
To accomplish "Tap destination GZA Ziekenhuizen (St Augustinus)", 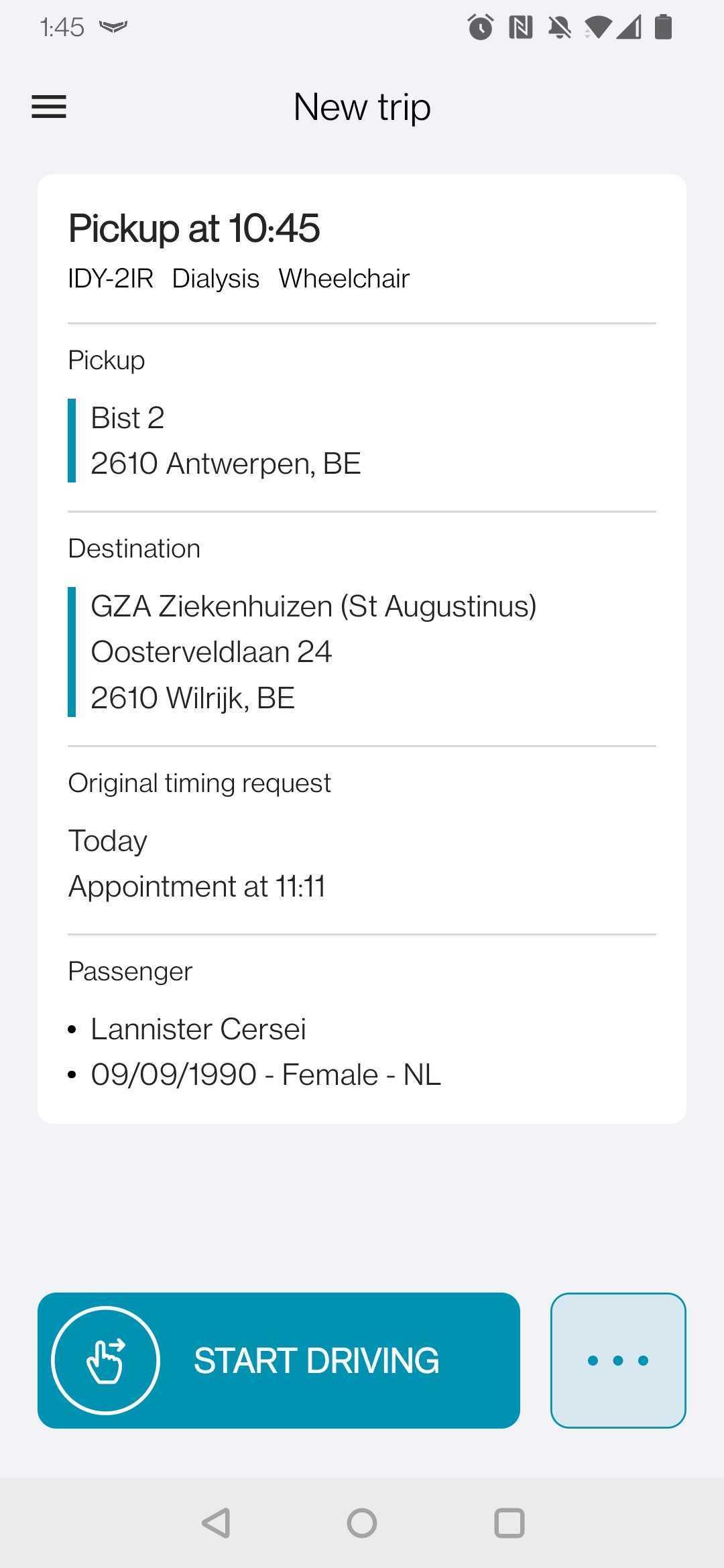I will 314,606.
